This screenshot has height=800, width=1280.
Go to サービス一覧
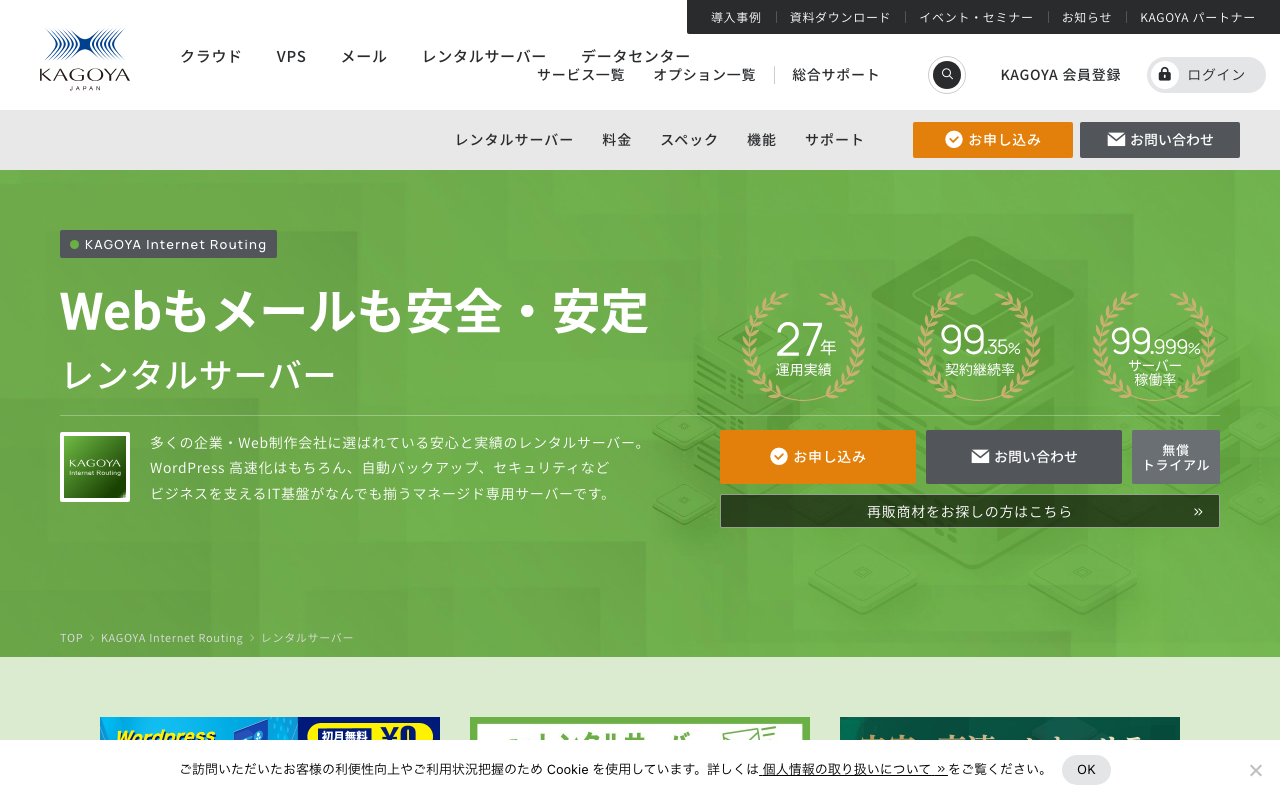tap(581, 75)
